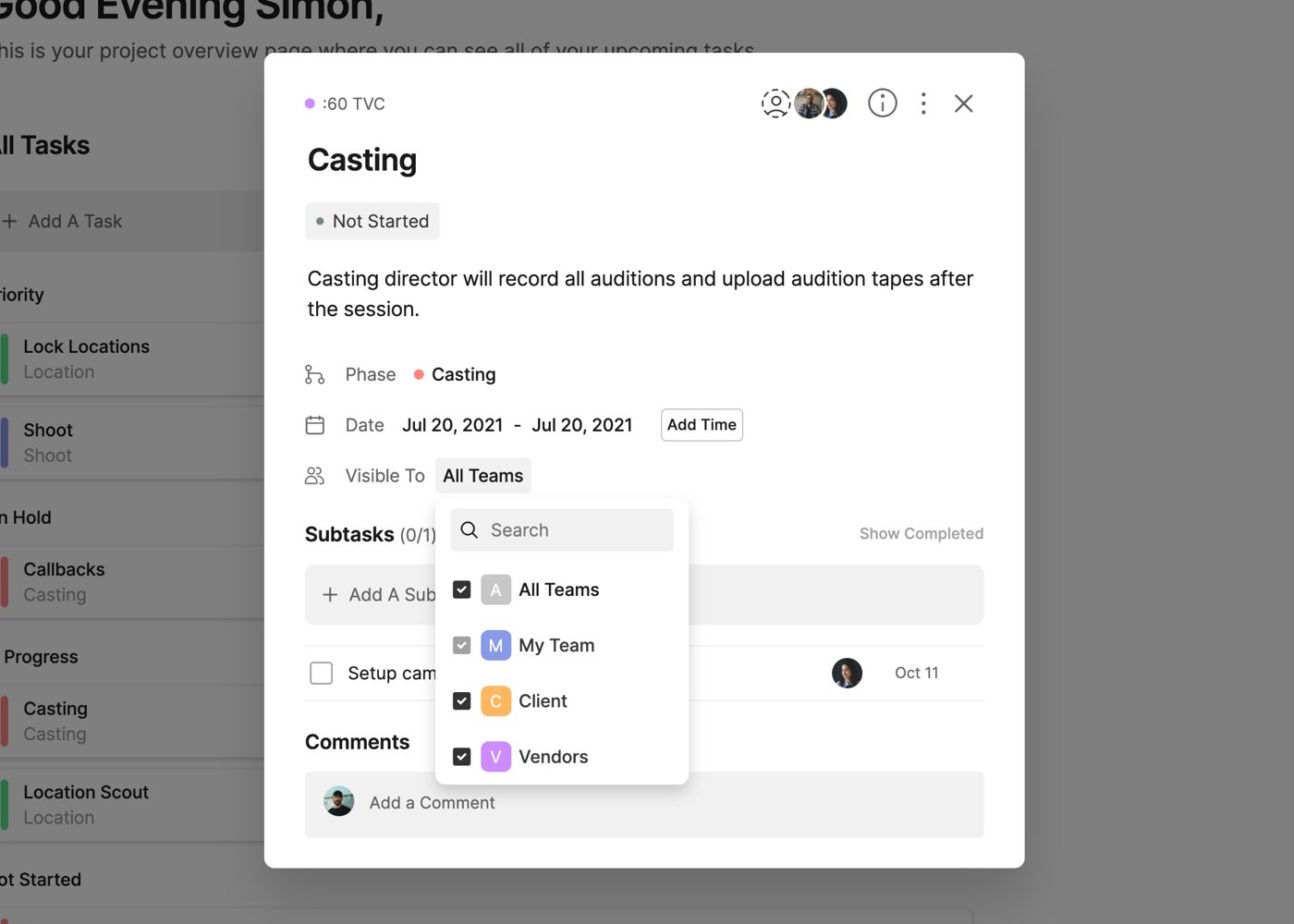The image size is (1294, 924).
Task: Click the Add Time button
Action: point(702,425)
